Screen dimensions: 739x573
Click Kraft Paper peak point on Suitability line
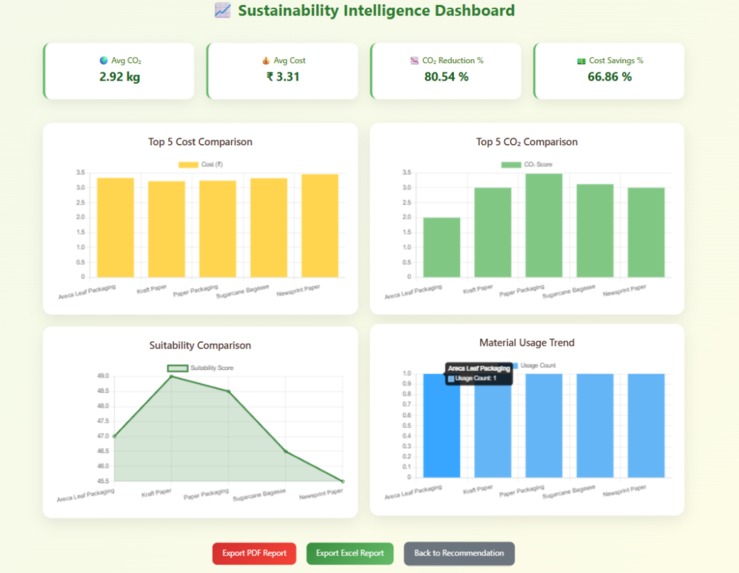(172, 376)
